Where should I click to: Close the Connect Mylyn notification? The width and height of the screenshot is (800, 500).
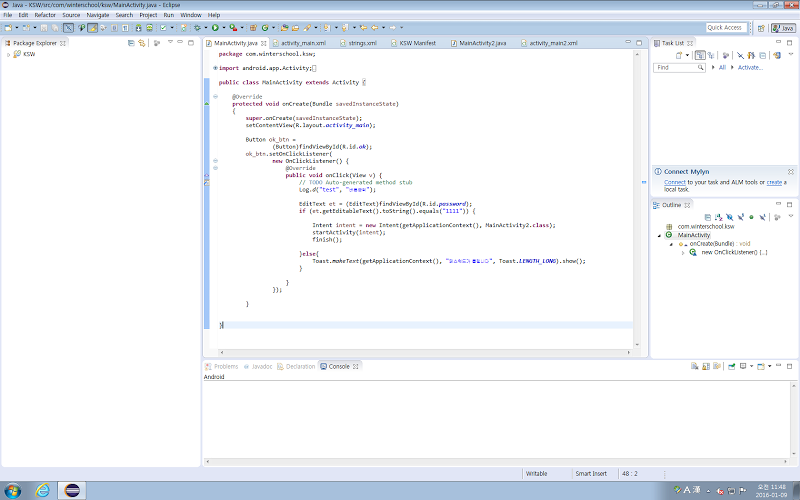[x=790, y=171]
